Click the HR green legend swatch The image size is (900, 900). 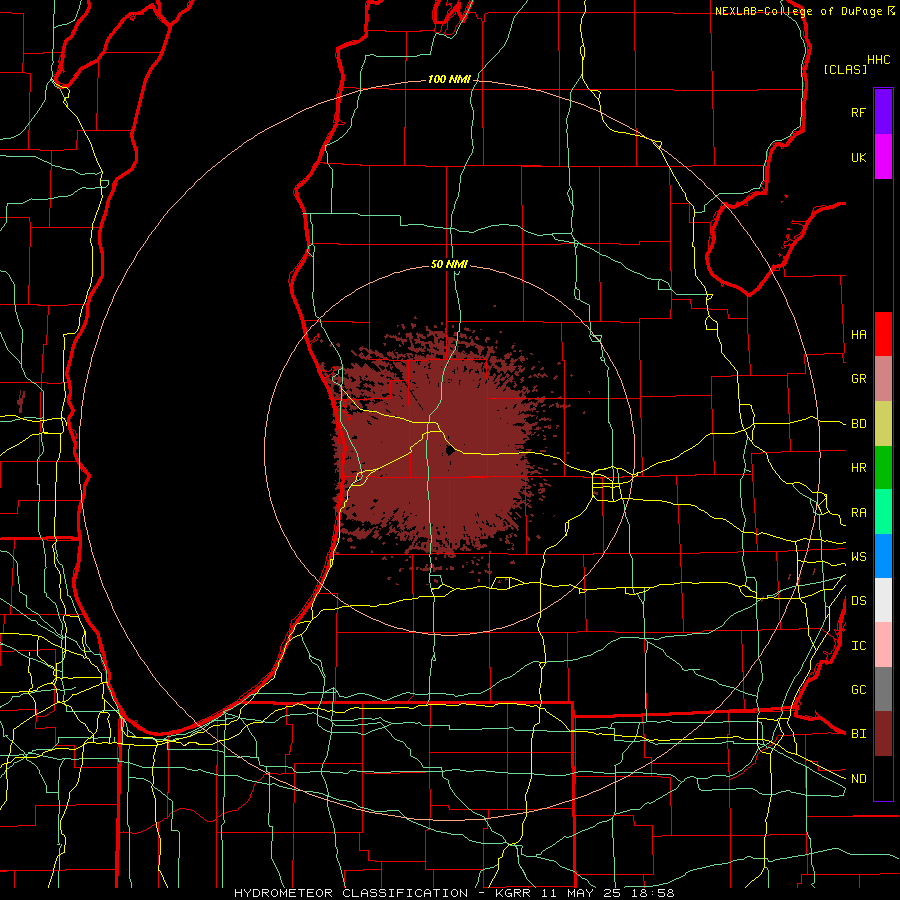pos(883,468)
